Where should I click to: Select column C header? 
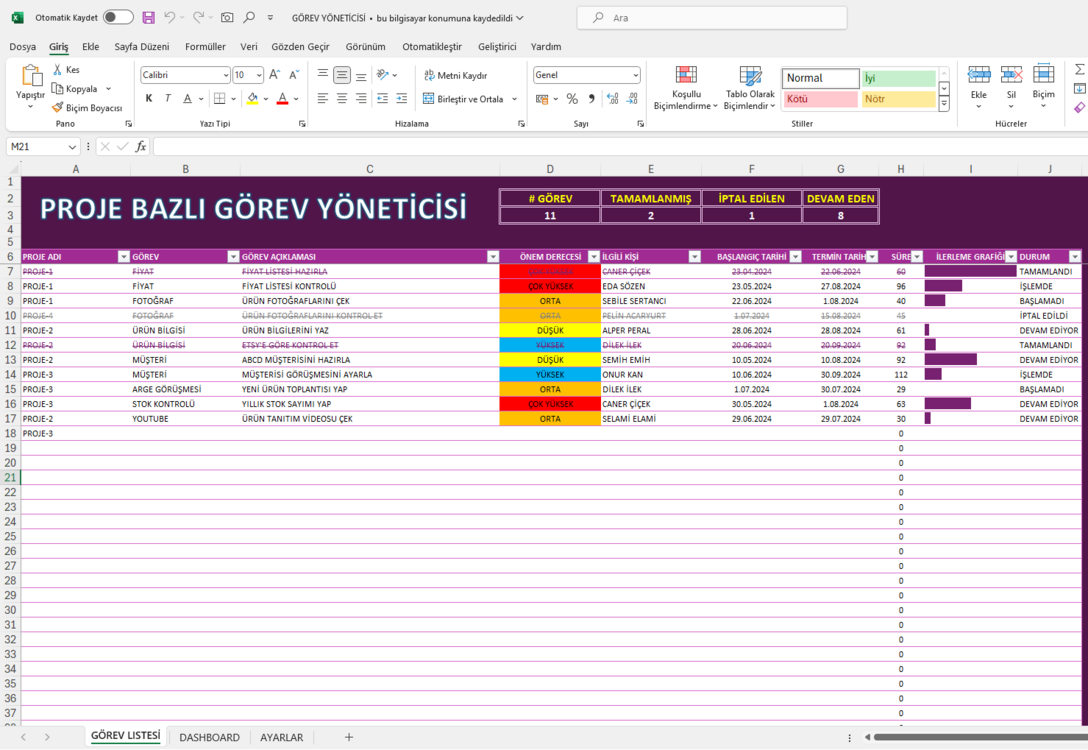point(370,169)
